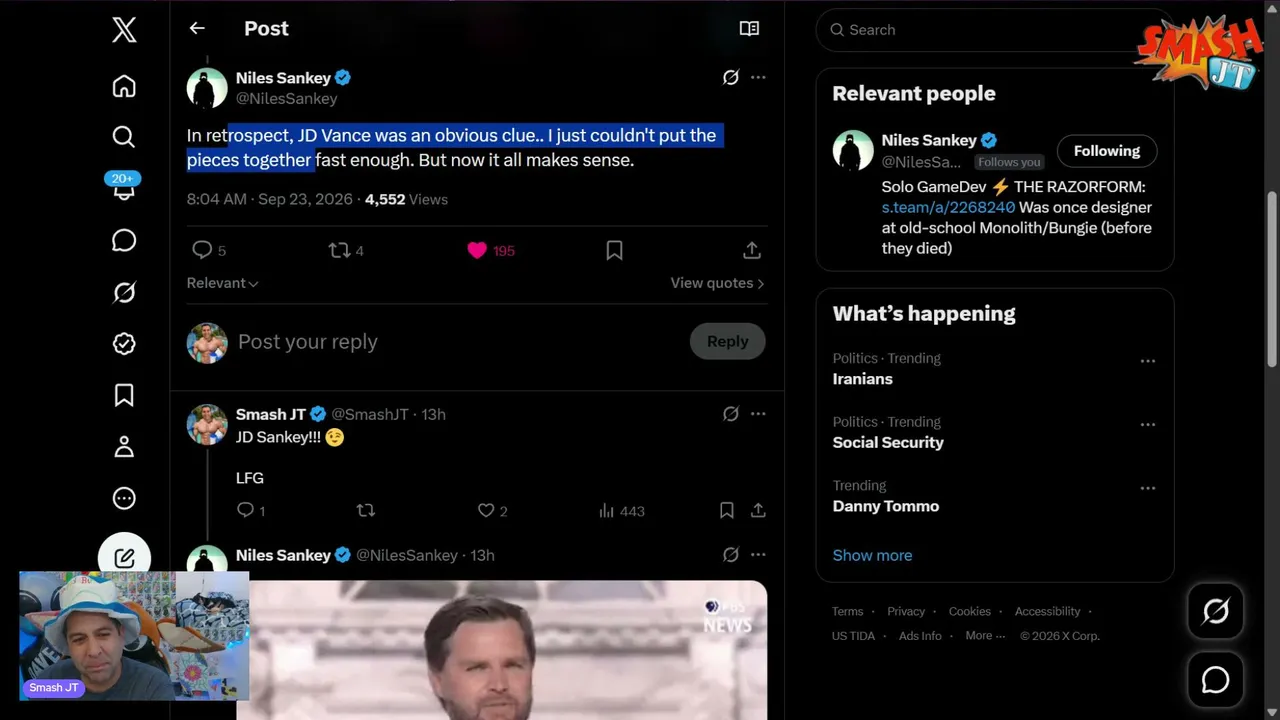Open reader view icon in Post header

[749, 28]
